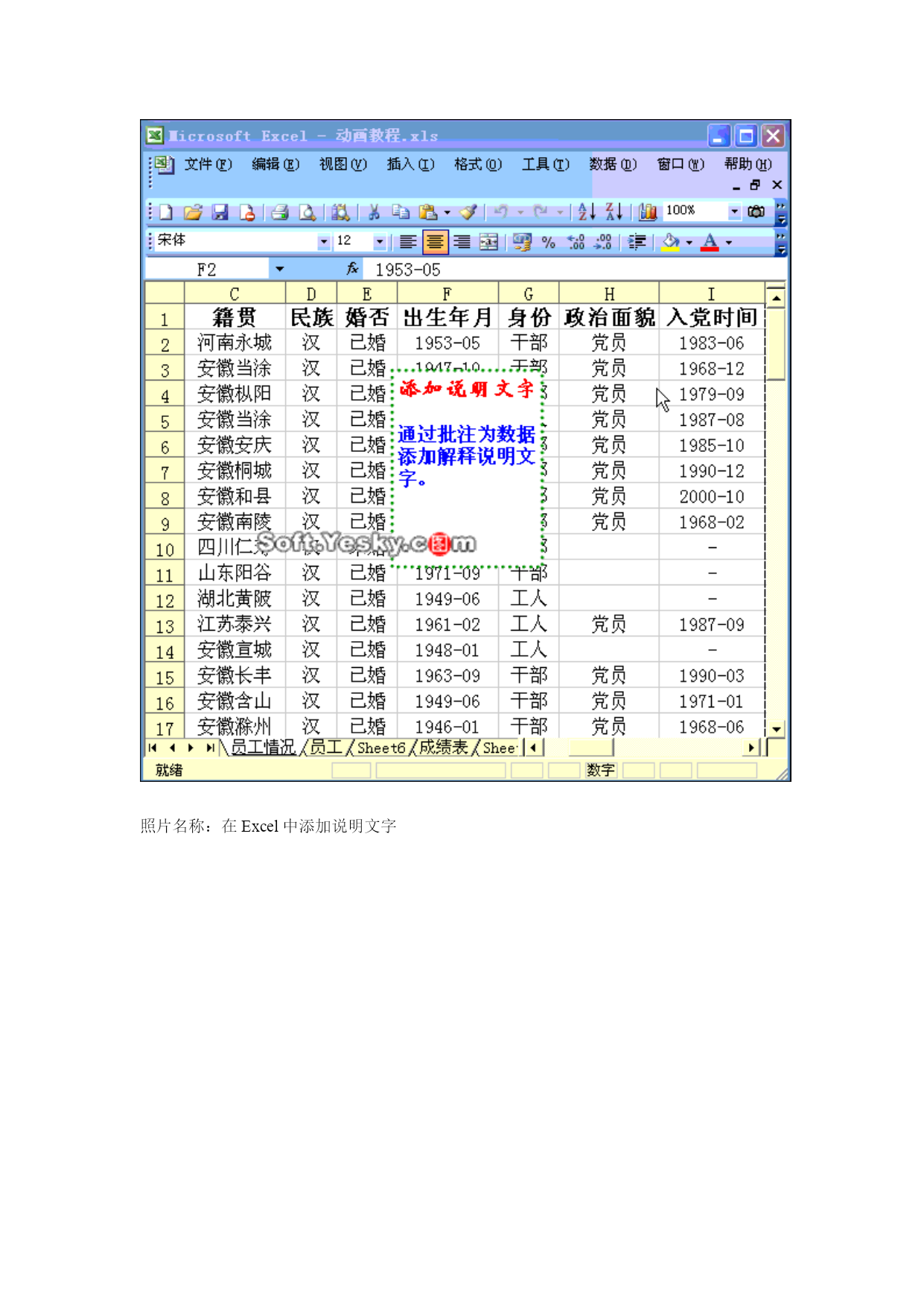Open the Redo history dropdown arrow

tap(560, 213)
